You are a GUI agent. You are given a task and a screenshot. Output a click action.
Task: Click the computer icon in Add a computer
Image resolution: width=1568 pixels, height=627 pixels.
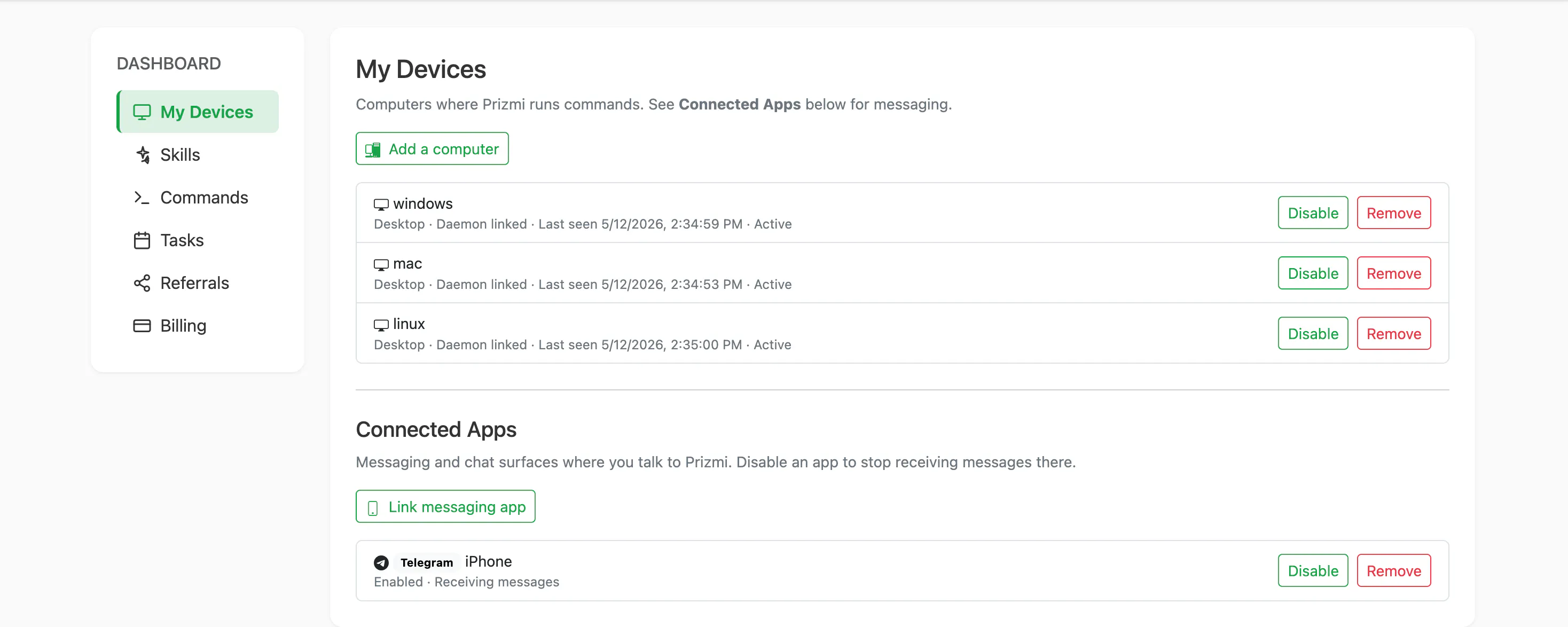[x=373, y=150]
